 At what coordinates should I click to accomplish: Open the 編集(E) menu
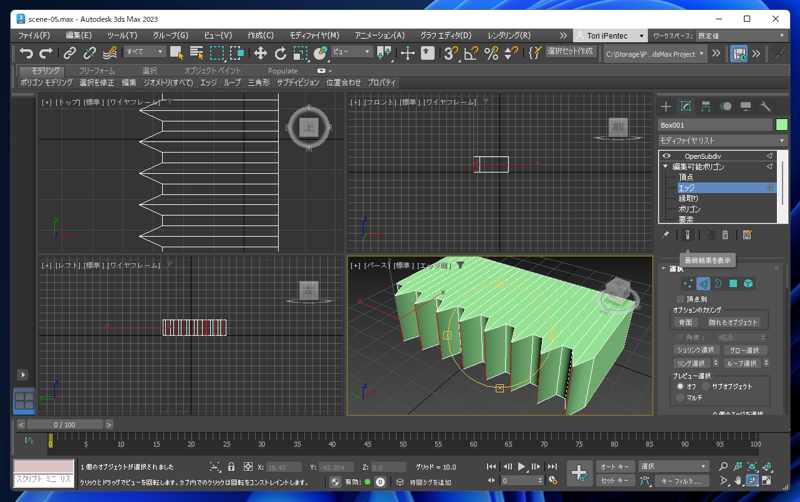(79, 35)
